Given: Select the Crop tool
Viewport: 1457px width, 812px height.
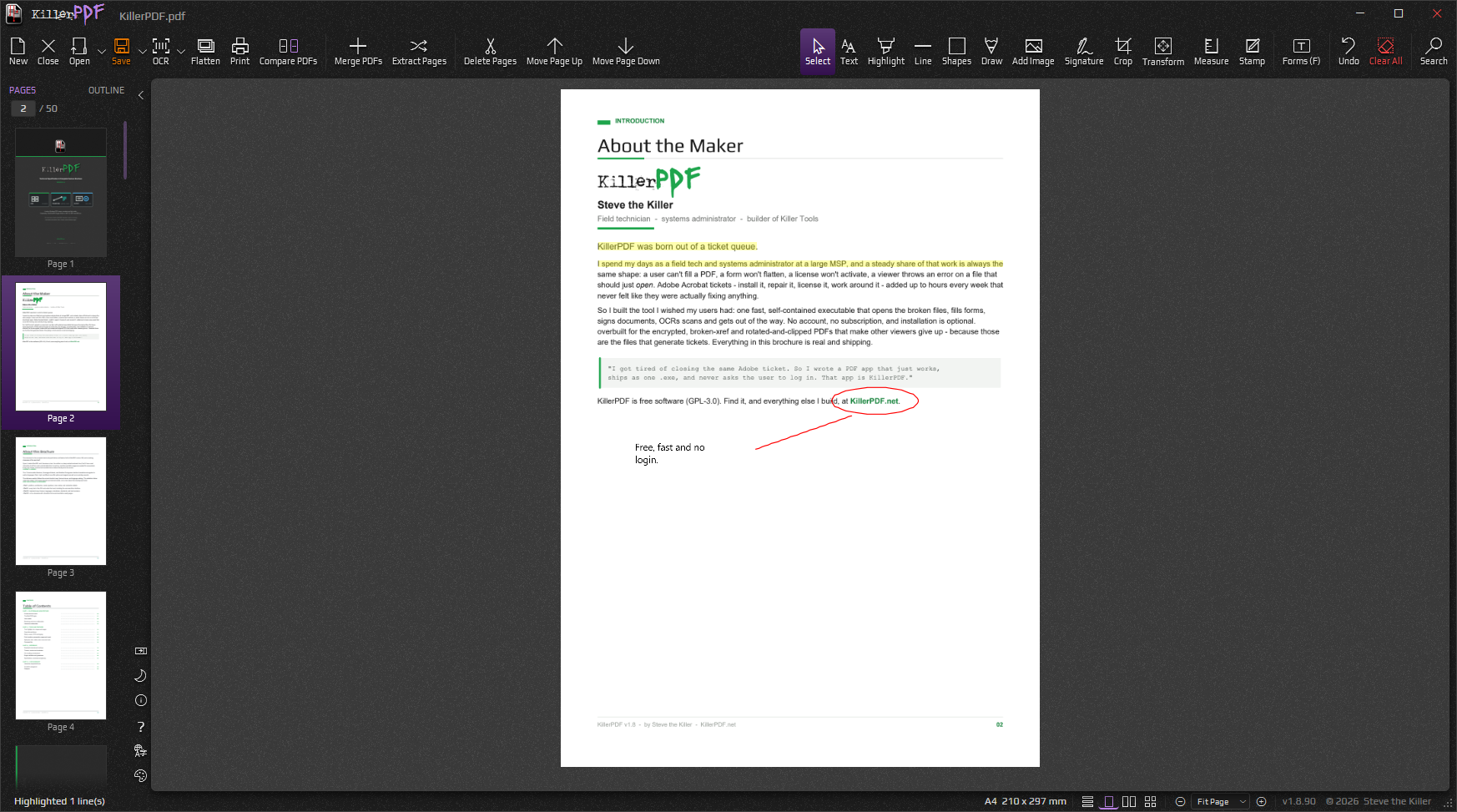Looking at the screenshot, I should (1123, 51).
